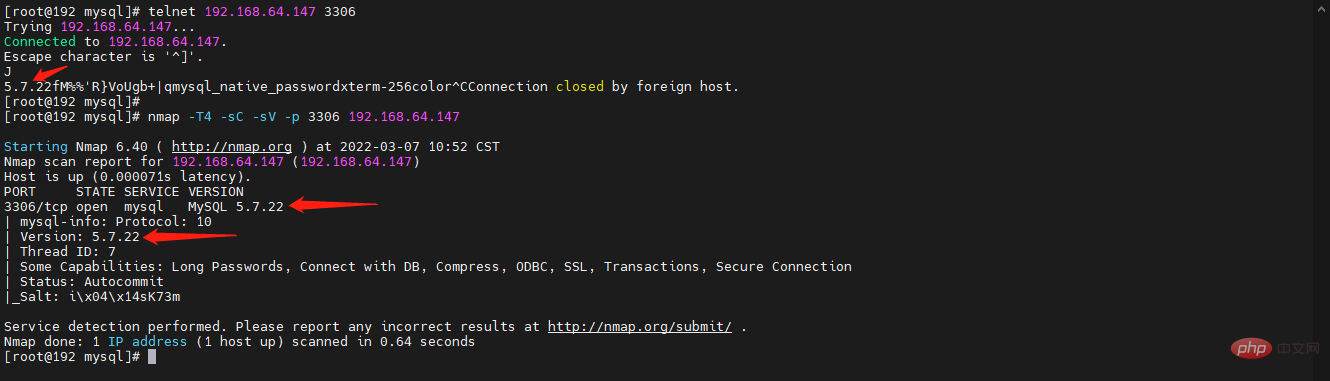Click the 'Thread ID: 7' line
The width and height of the screenshot is (1330, 381).
[60, 252]
